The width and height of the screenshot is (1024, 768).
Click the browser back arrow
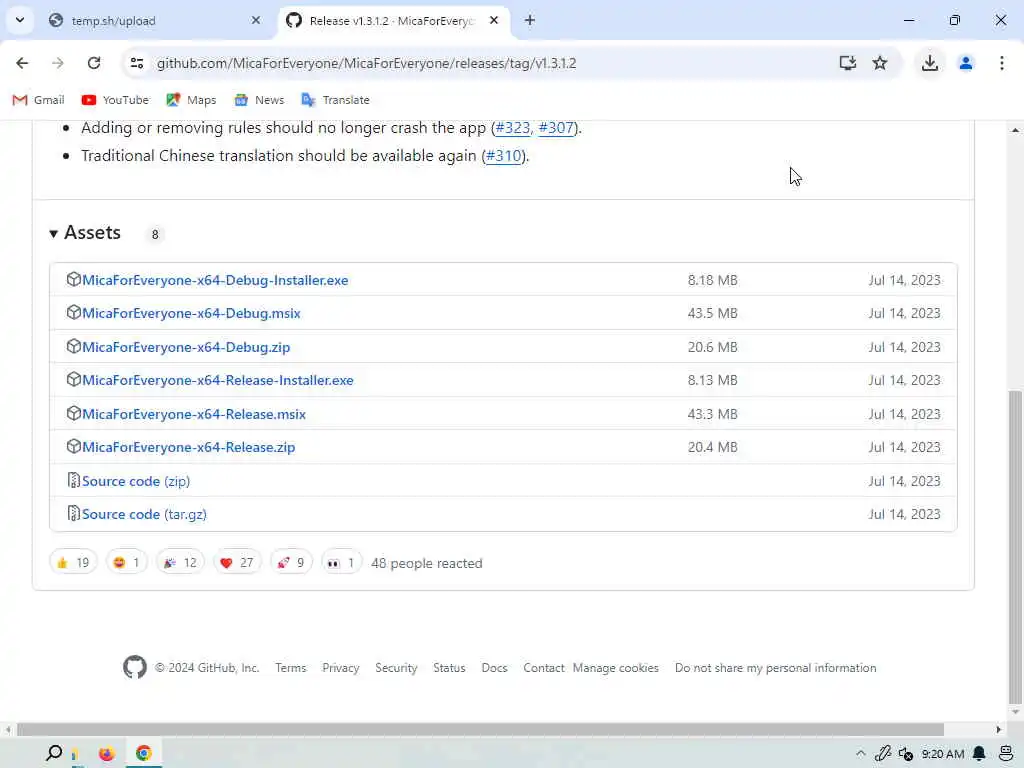pos(22,63)
